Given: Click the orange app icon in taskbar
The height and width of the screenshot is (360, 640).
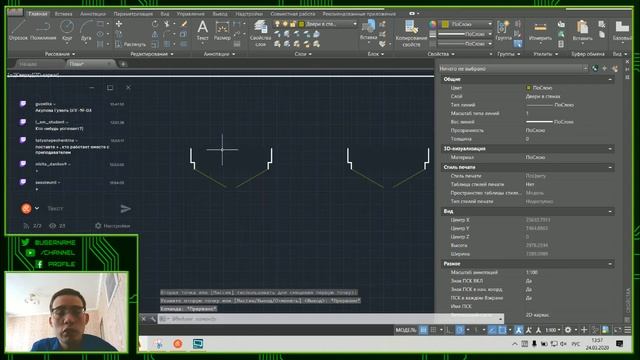Looking at the screenshot, I should coord(178,344).
